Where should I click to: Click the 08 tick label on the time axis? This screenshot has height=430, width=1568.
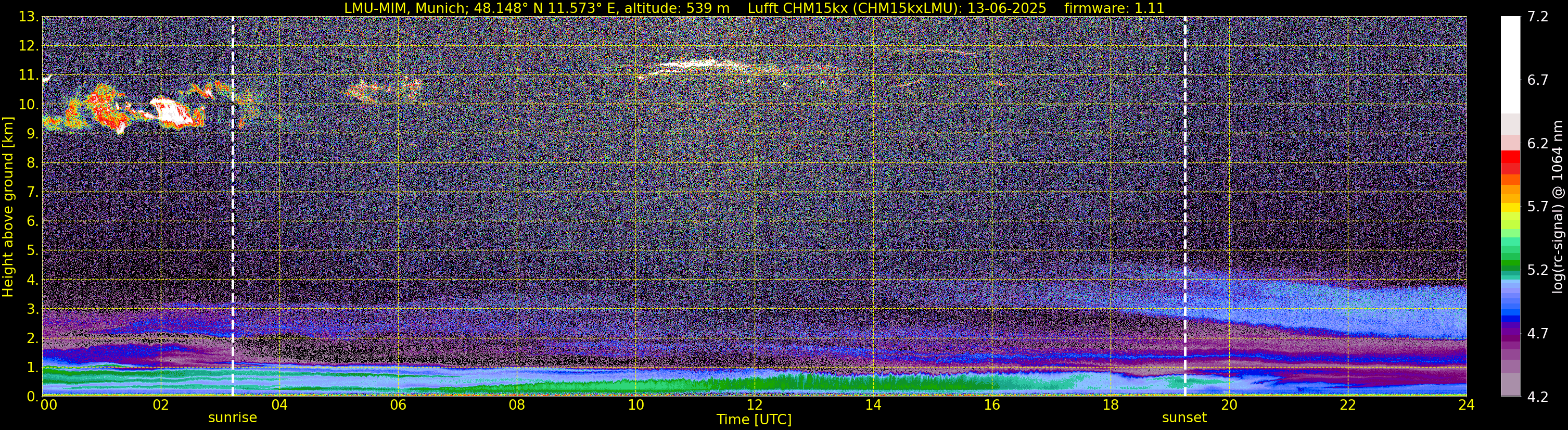pyautogui.click(x=517, y=405)
